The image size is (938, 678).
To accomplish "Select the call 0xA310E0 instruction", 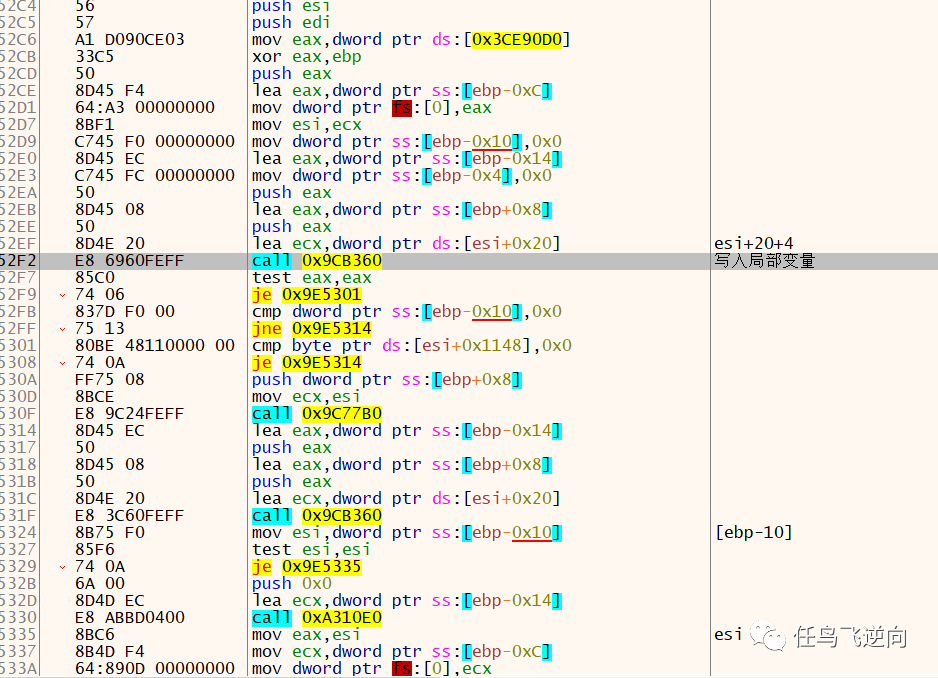I will [x=317, y=618].
